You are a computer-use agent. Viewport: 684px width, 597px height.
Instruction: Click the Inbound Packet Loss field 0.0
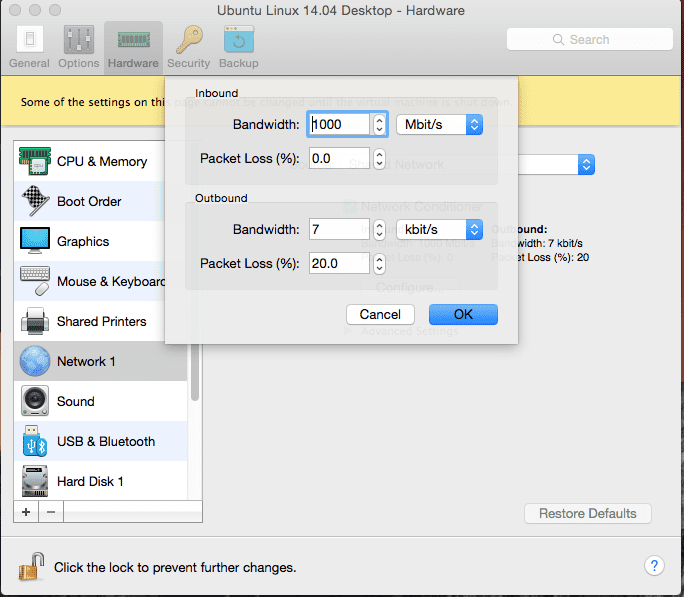coord(339,158)
